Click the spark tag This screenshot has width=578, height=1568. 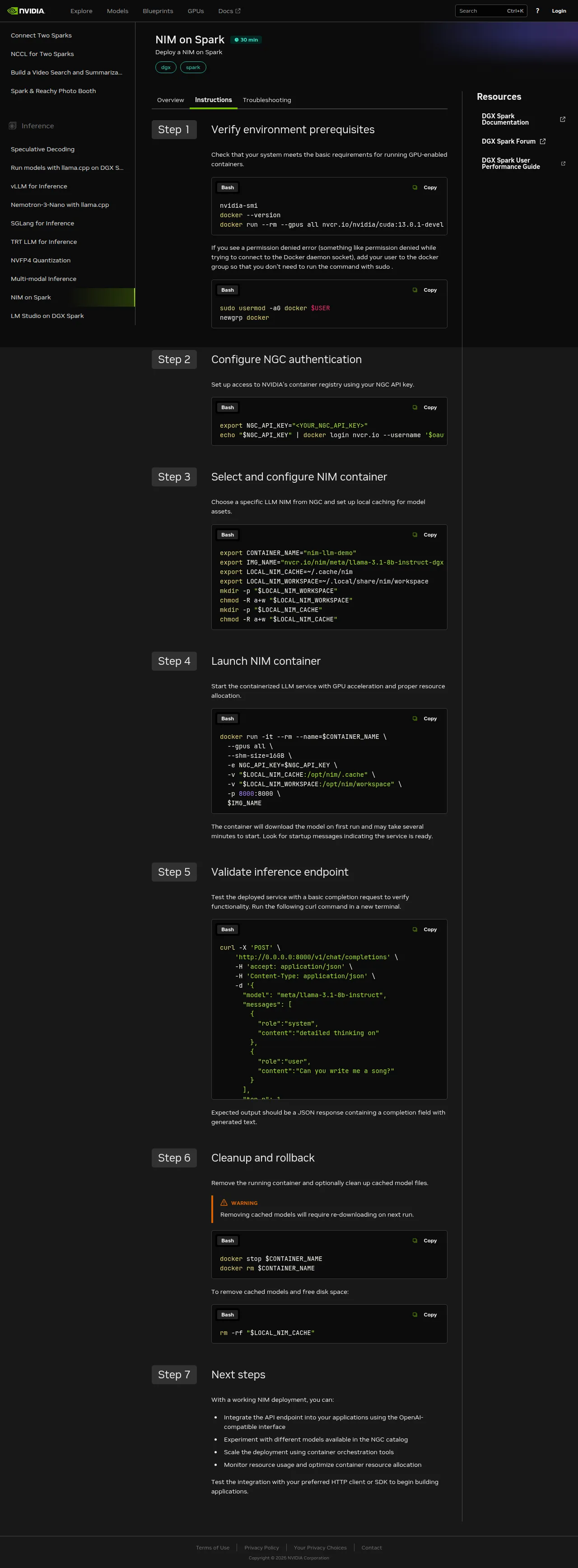(x=193, y=68)
